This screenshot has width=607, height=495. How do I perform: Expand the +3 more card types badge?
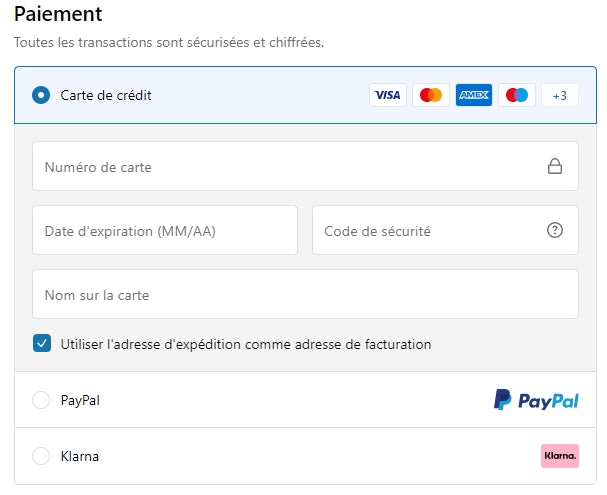click(560, 95)
